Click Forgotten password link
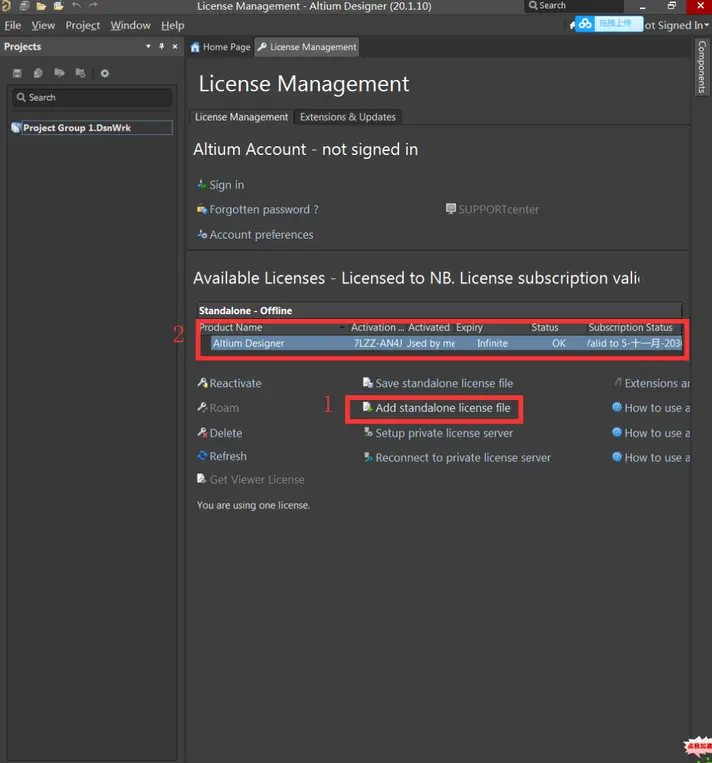The height and width of the screenshot is (763, 712). [x=257, y=210]
